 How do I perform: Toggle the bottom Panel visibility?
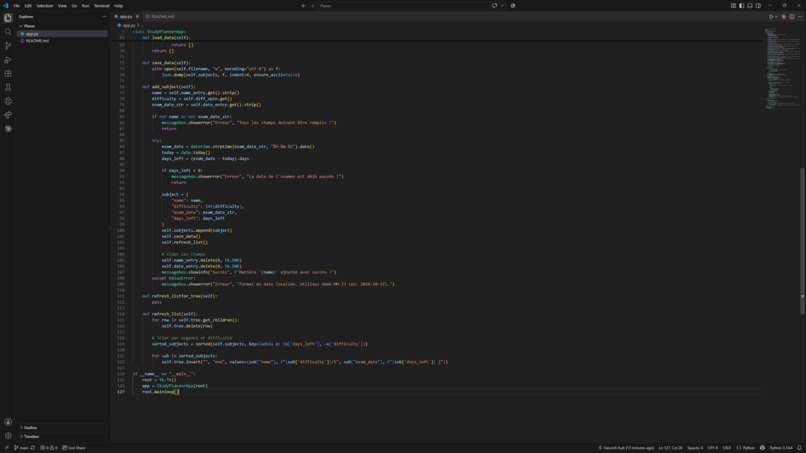pyautogui.click(x=750, y=6)
